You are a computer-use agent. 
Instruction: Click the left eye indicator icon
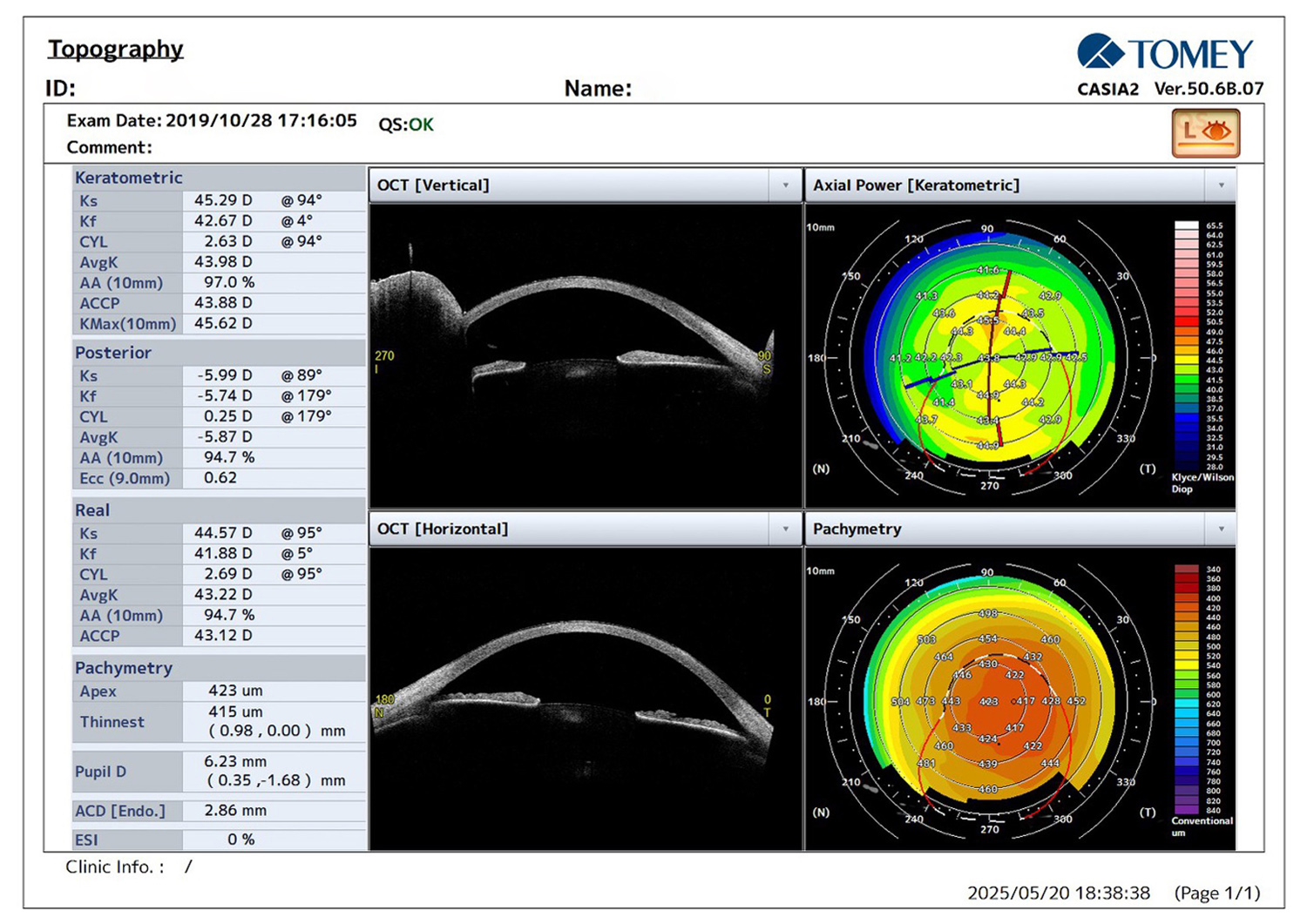click(x=1205, y=133)
